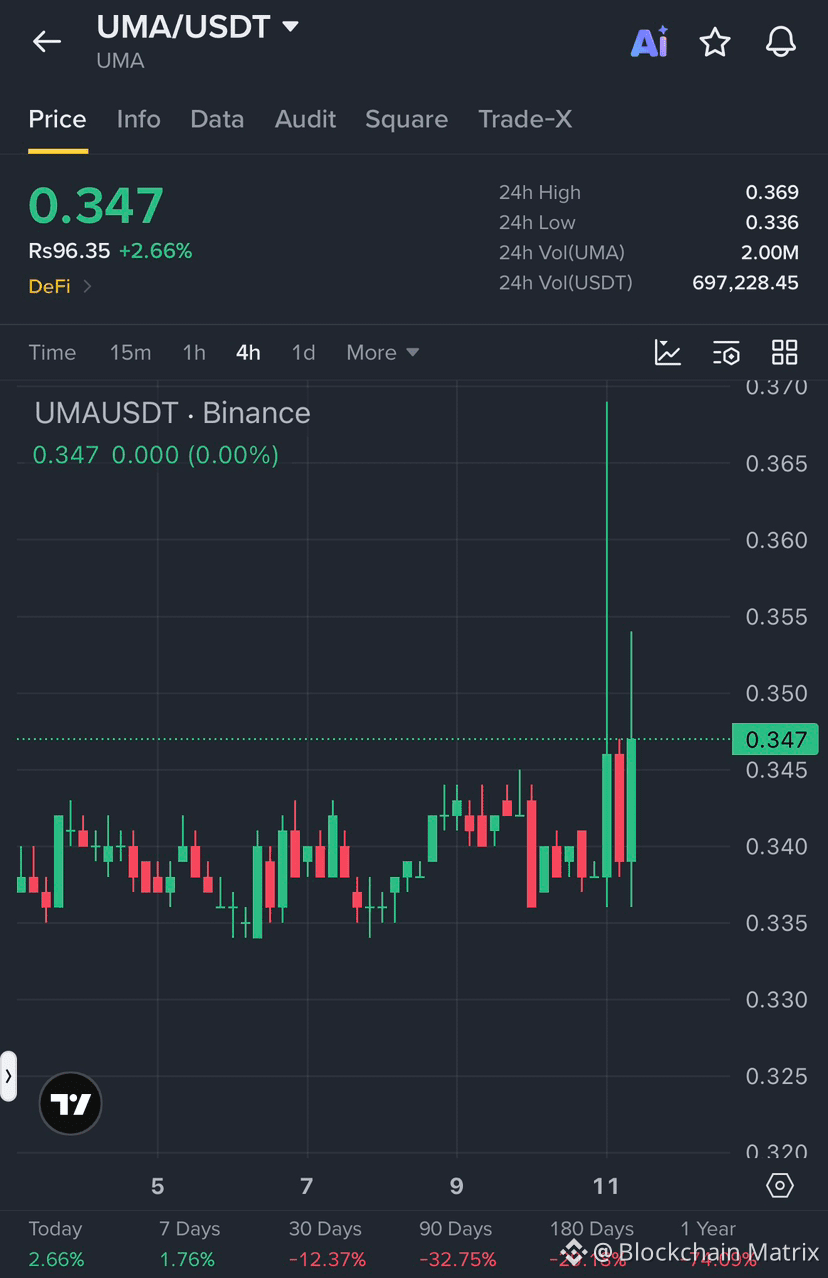Tap the back arrow icon

[47, 41]
